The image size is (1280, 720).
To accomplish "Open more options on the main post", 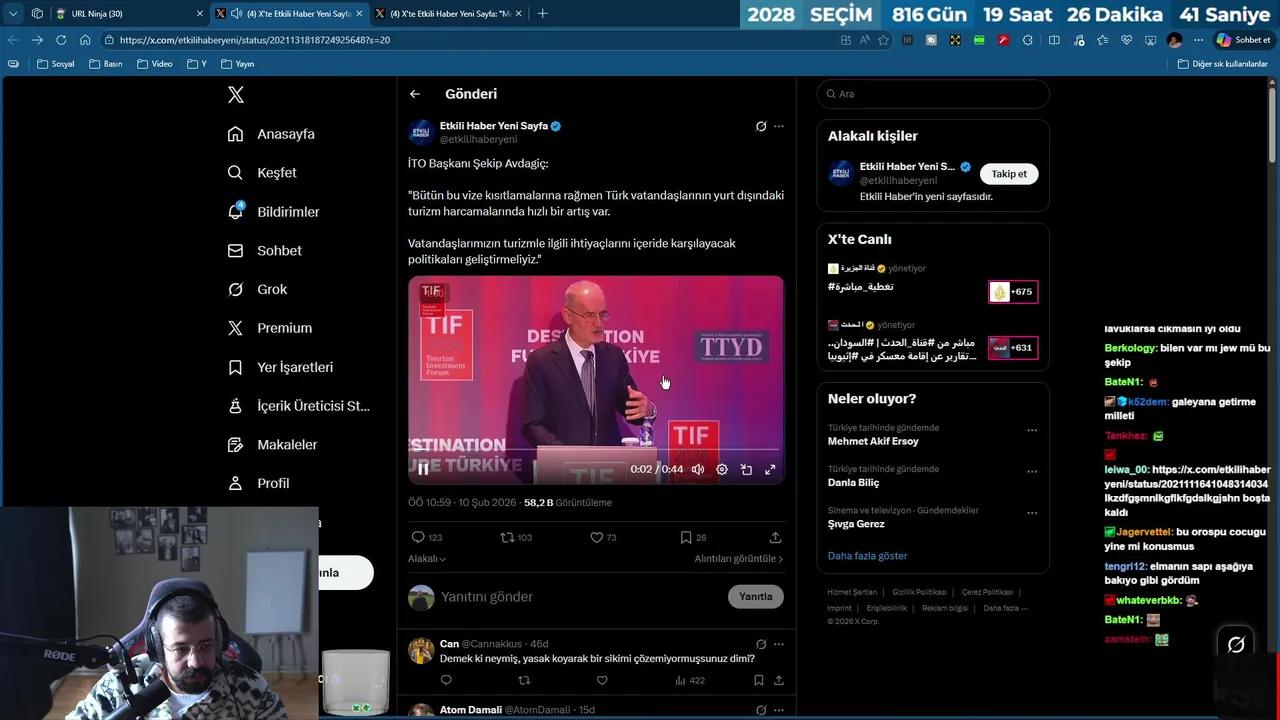I will 779,127.
